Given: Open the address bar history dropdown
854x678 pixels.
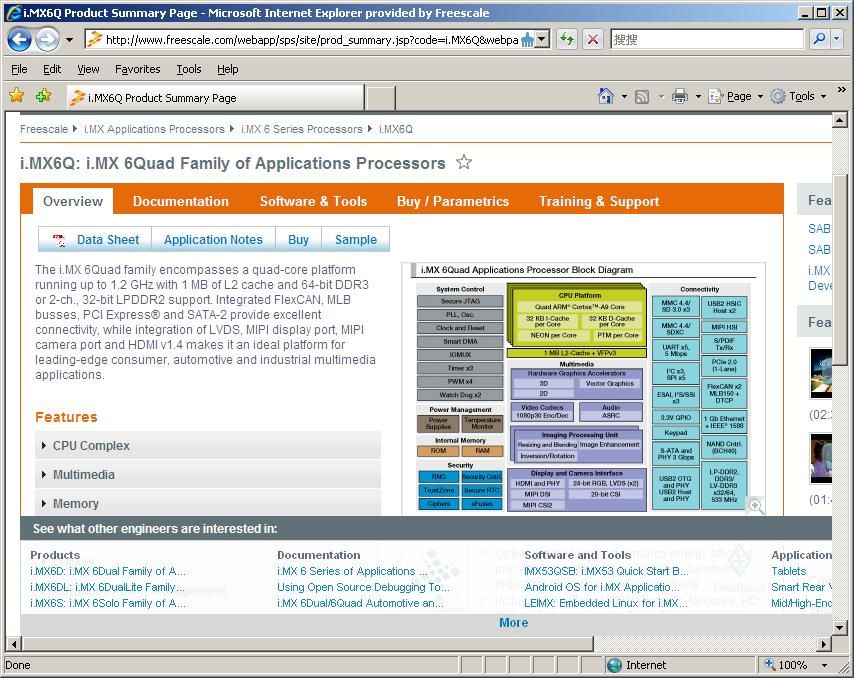Looking at the screenshot, I should pos(541,39).
